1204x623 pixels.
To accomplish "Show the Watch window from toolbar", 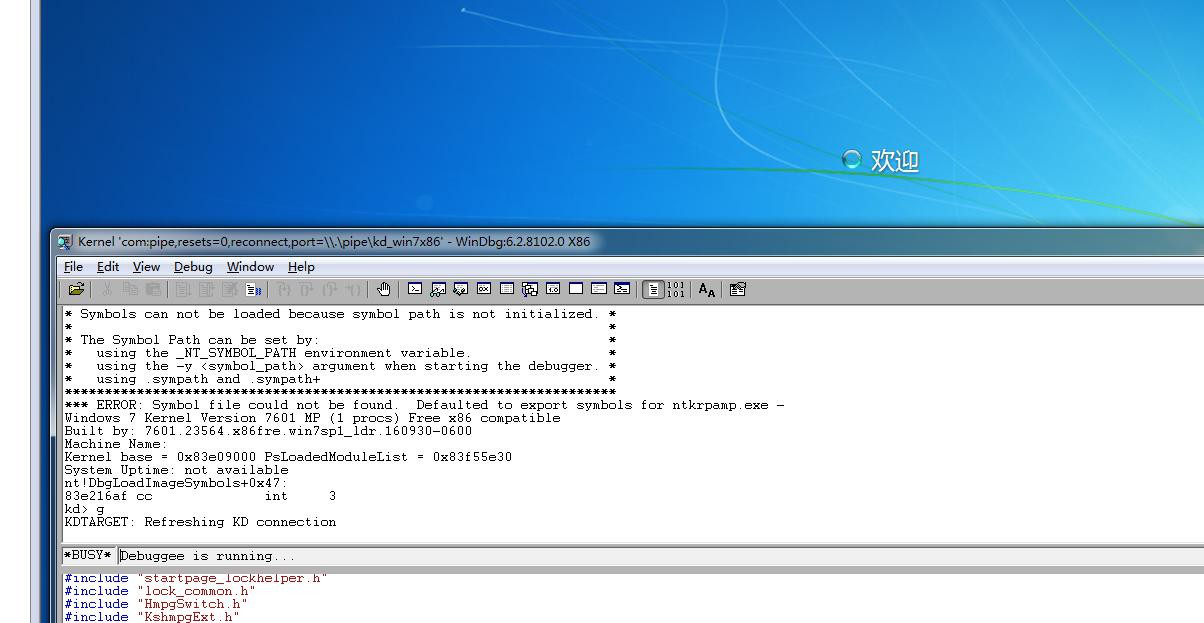I will coord(438,290).
